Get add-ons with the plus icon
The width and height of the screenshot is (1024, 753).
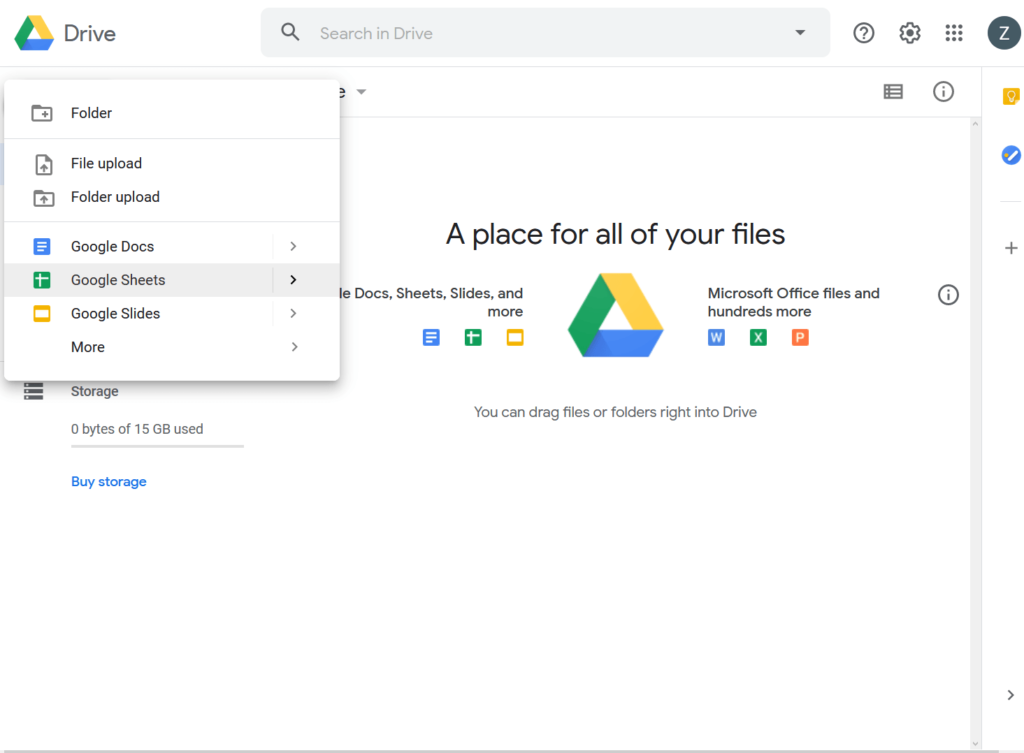tap(1010, 248)
